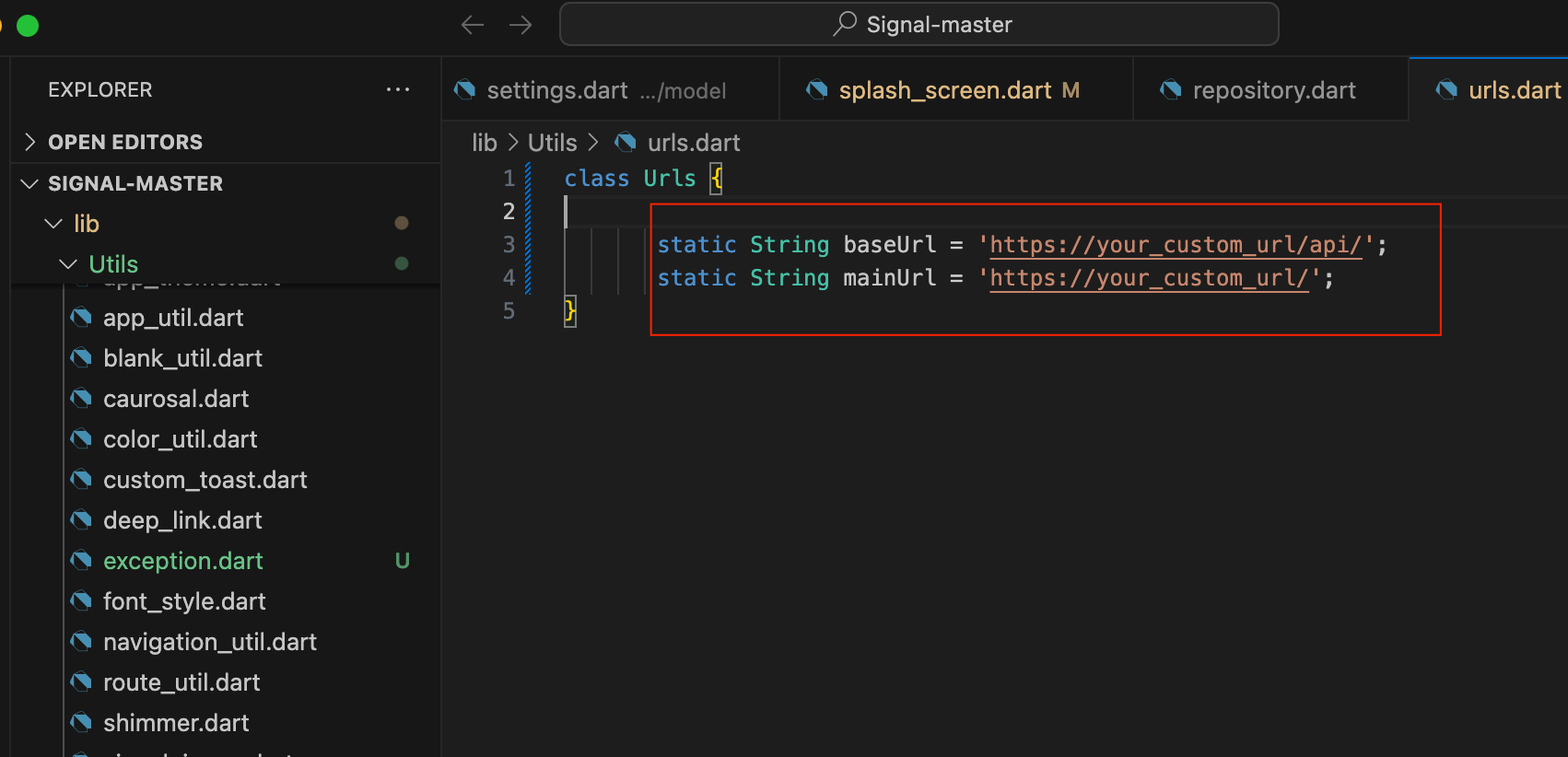
Task: Click the forward navigation arrow
Action: tap(521, 25)
